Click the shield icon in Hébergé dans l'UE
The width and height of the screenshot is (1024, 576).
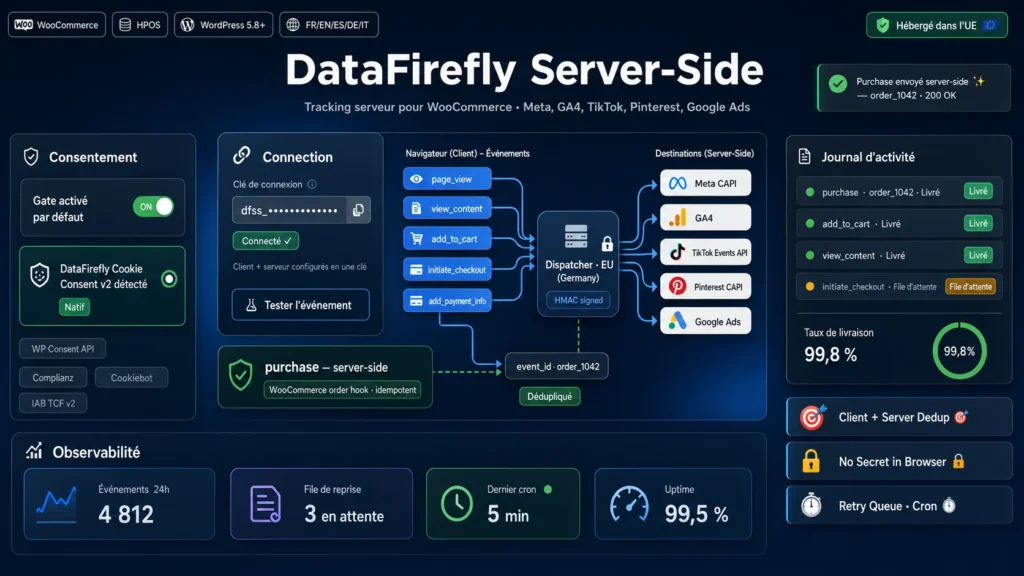pyautogui.click(x=883, y=25)
